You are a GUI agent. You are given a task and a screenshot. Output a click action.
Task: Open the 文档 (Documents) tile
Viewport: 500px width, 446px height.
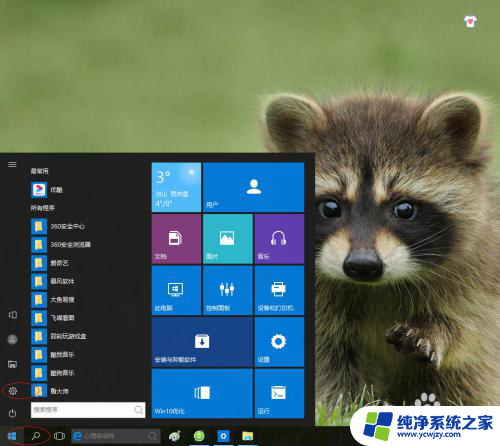click(x=176, y=239)
